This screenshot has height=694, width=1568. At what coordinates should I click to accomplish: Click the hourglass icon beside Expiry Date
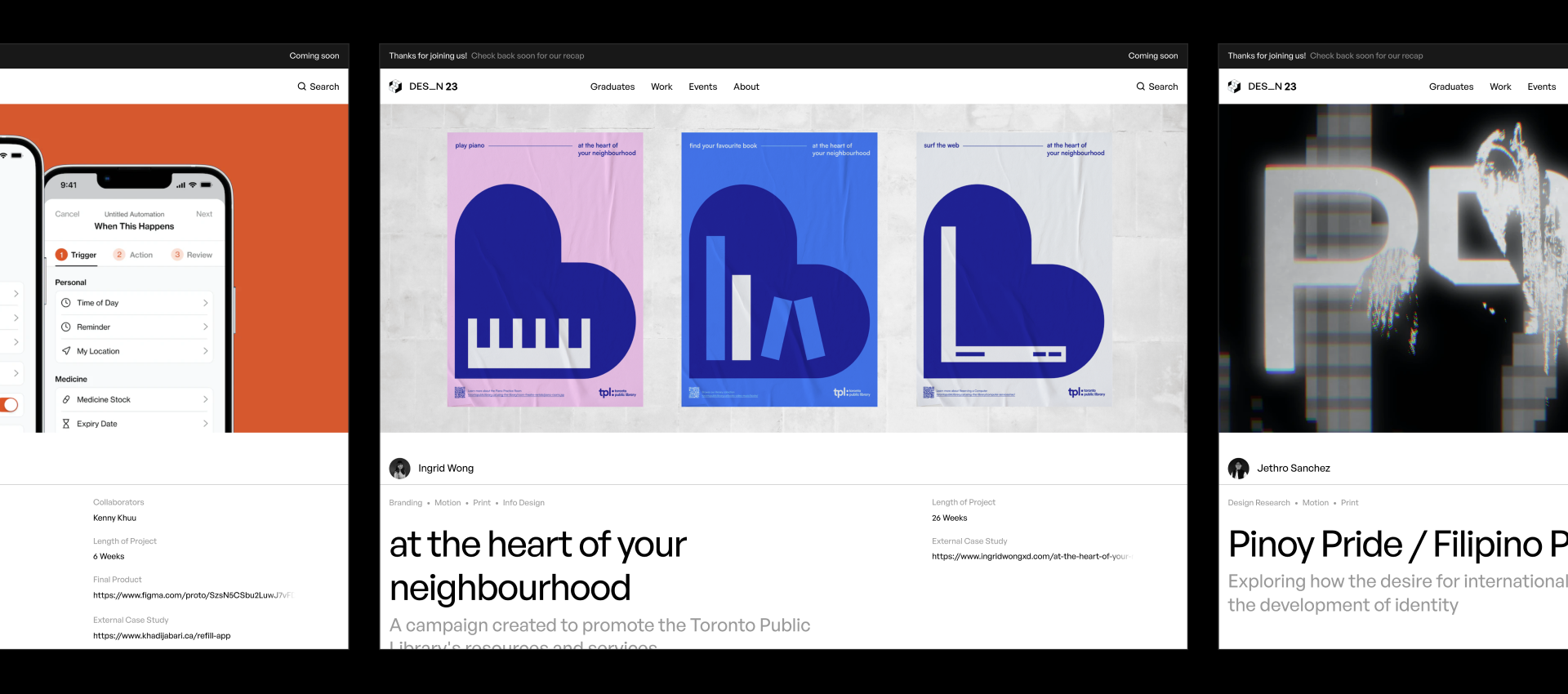[x=66, y=424]
